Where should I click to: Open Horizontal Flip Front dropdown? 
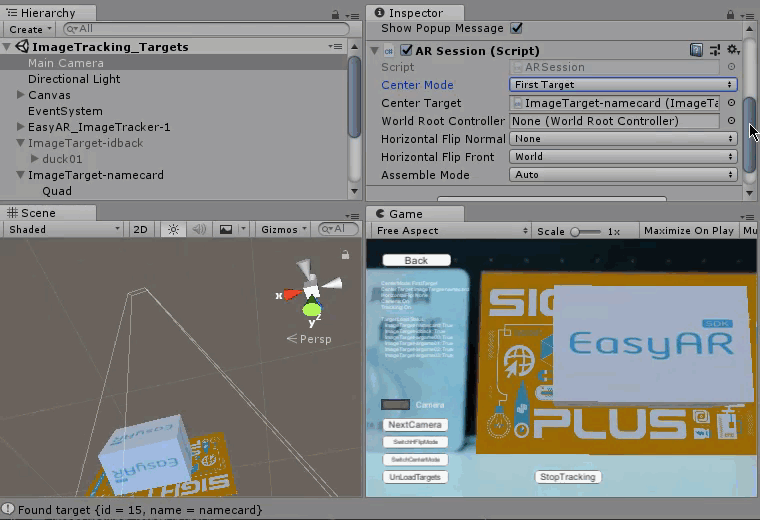tap(623, 157)
